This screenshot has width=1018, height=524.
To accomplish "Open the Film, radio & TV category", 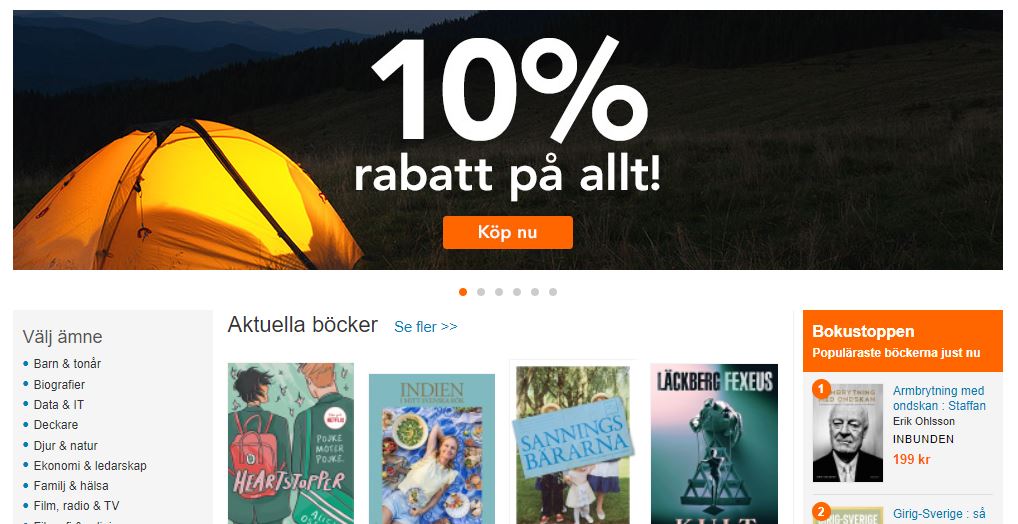I will 77,506.
